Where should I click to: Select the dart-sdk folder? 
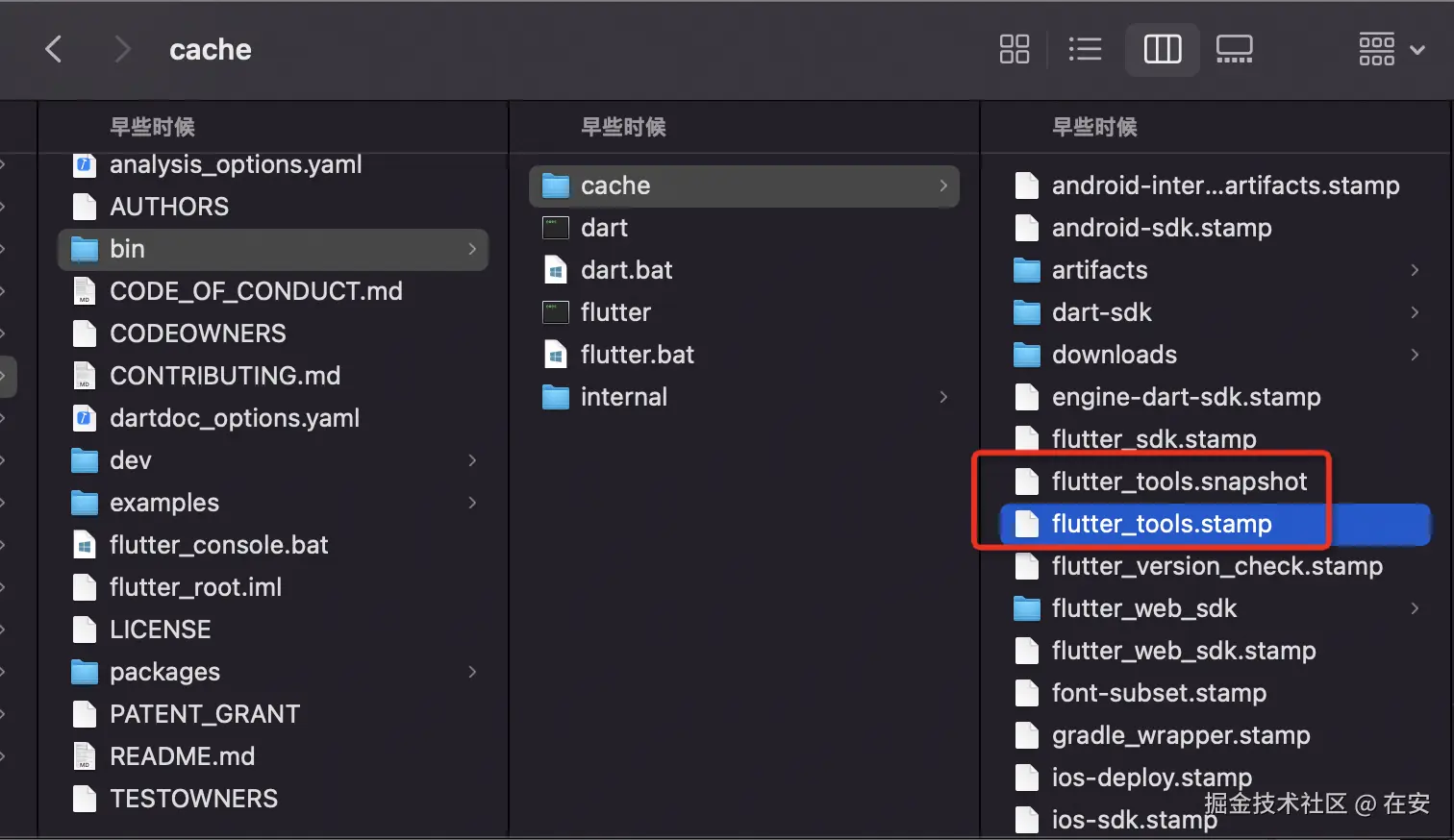(1101, 312)
